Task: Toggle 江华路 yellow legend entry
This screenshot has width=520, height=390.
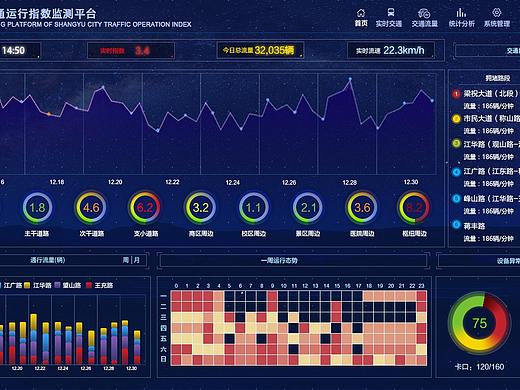Action: pyautogui.click(x=38, y=285)
